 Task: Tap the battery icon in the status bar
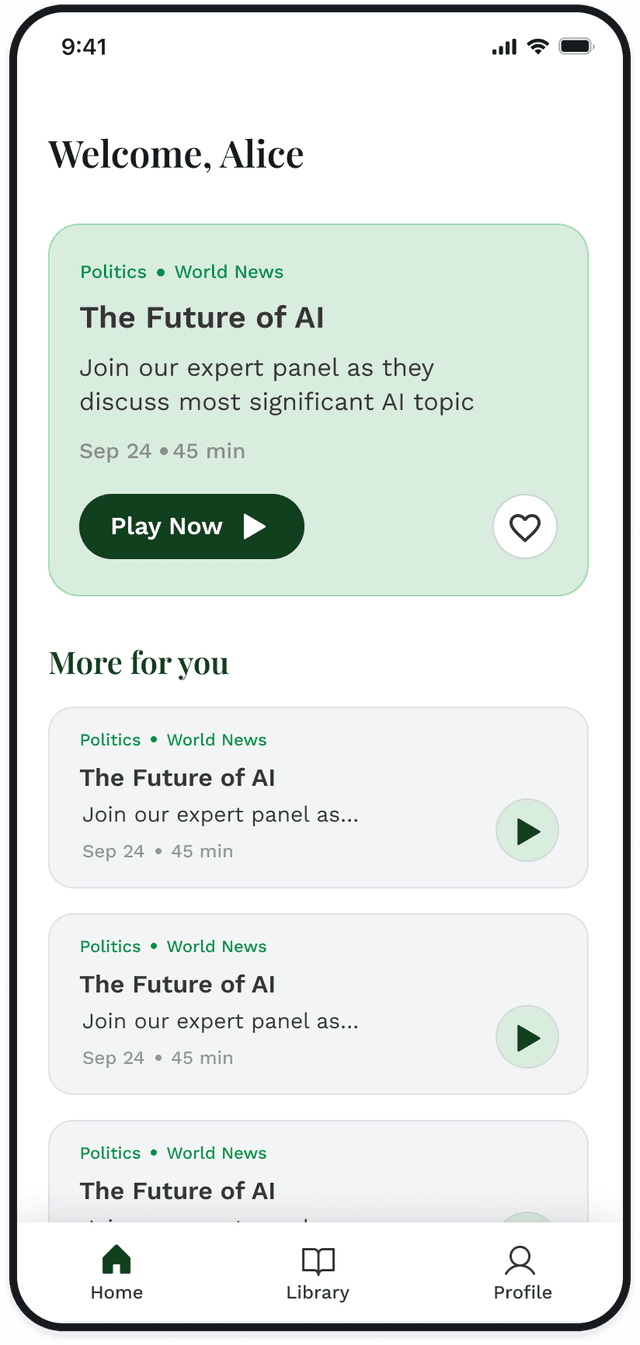click(575, 46)
